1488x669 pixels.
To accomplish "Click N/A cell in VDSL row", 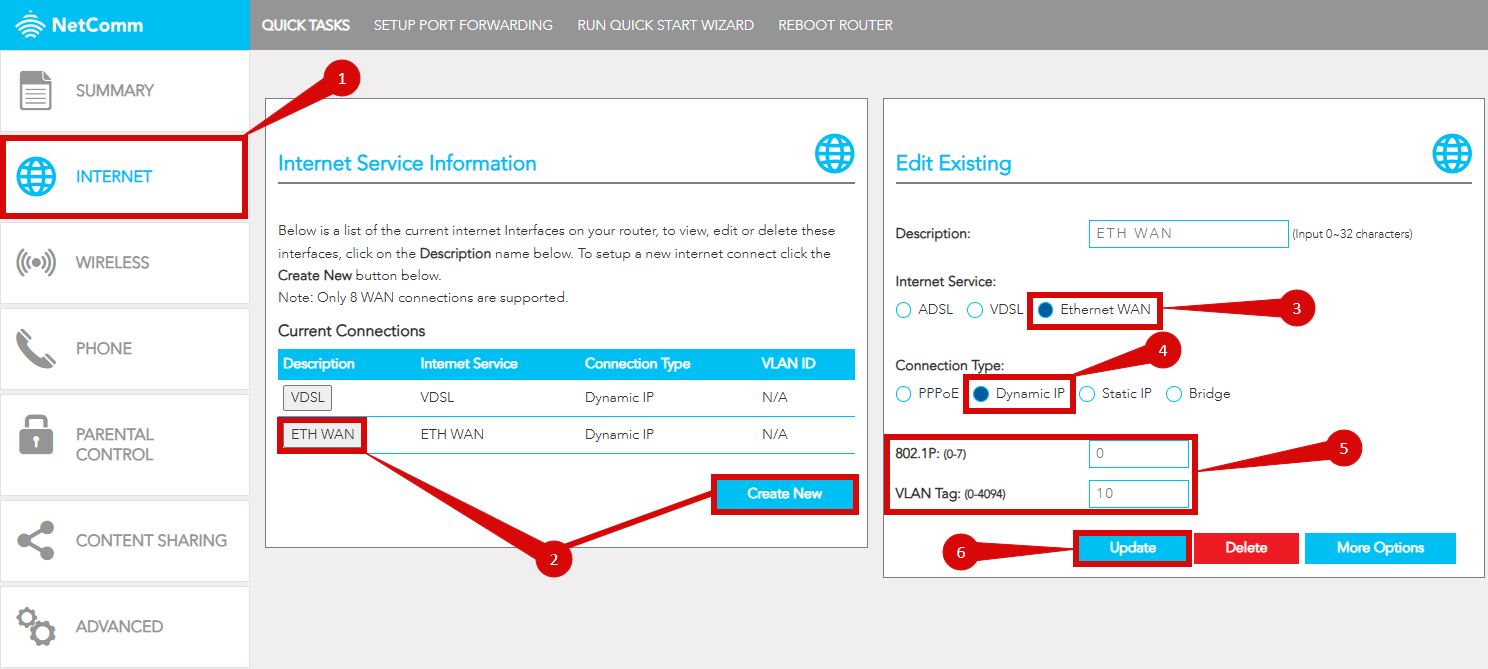I will tap(774, 398).
